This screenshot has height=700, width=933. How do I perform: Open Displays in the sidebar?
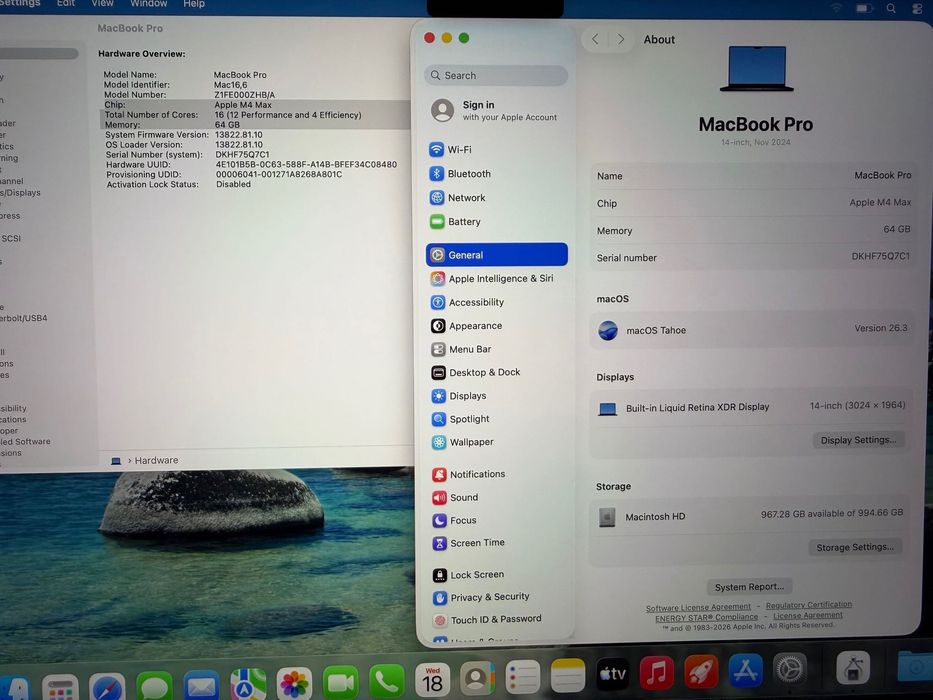click(496, 395)
